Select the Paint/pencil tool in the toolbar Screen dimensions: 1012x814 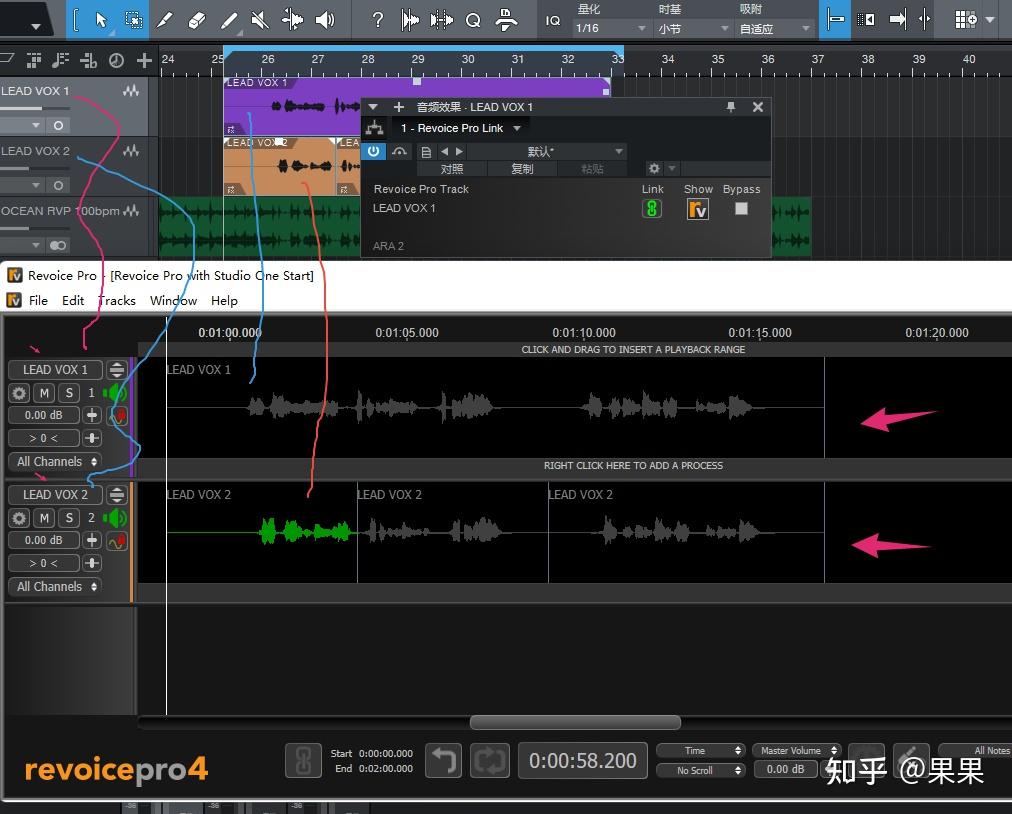[x=228, y=20]
